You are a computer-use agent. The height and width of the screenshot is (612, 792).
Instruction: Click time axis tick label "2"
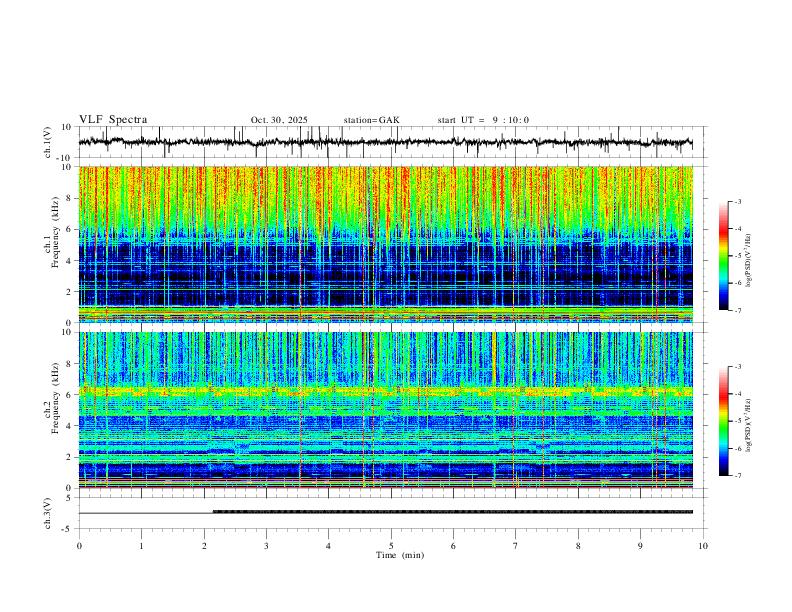pos(204,546)
